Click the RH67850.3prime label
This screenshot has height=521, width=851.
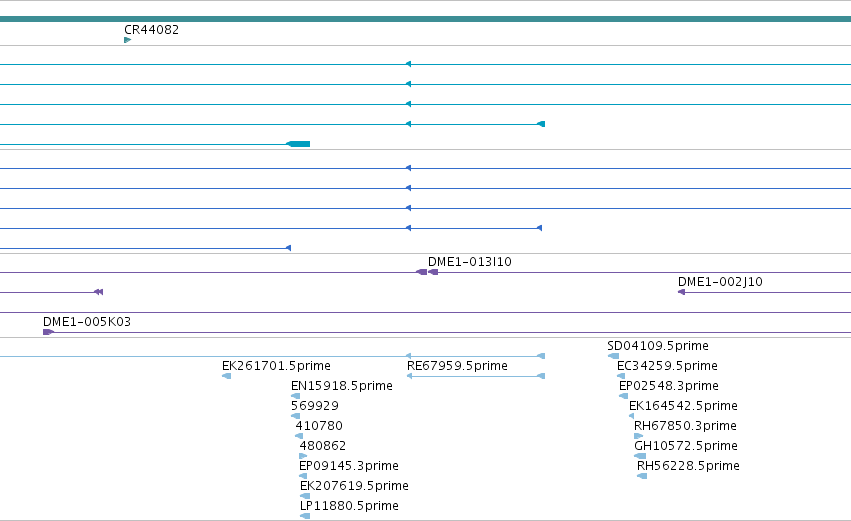(x=685, y=426)
